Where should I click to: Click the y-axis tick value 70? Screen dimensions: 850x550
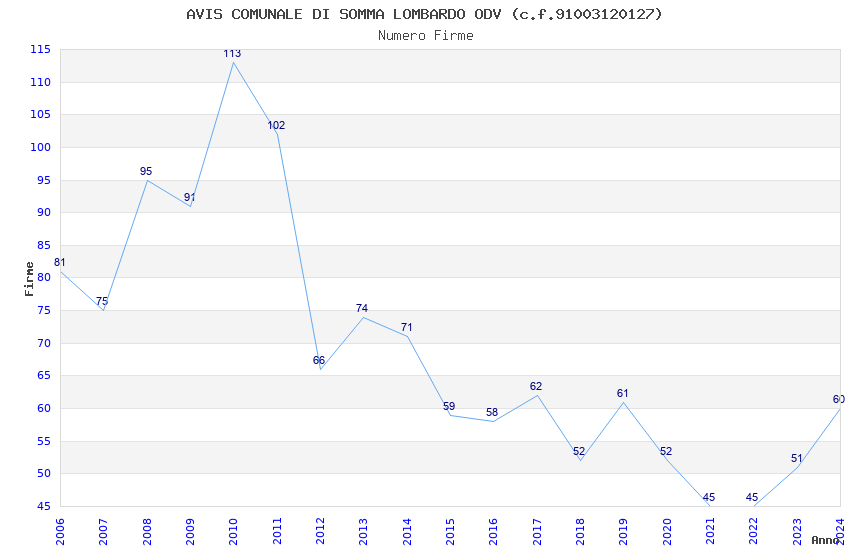[x=43, y=344]
